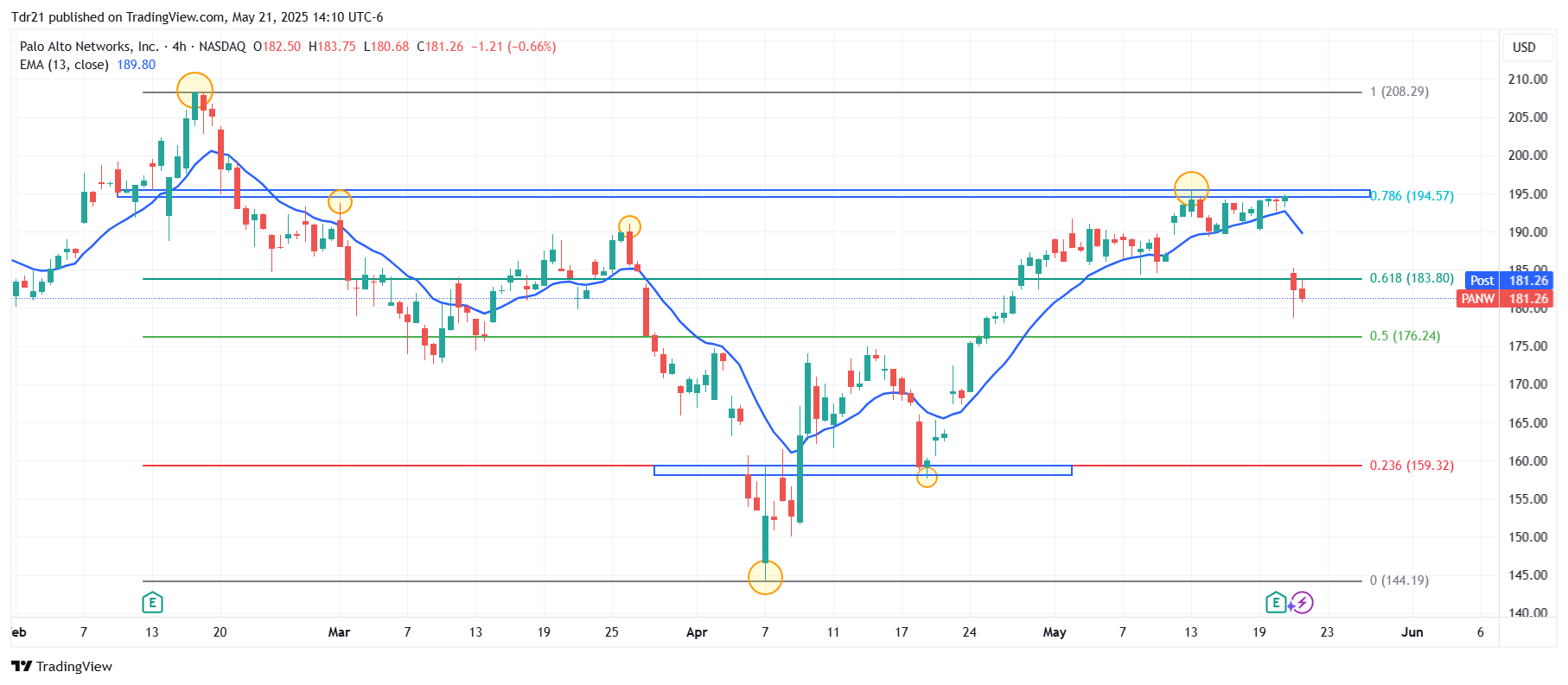Click the EMA value 189.80
The image size is (1568, 685).
pyautogui.click(x=137, y=65)
